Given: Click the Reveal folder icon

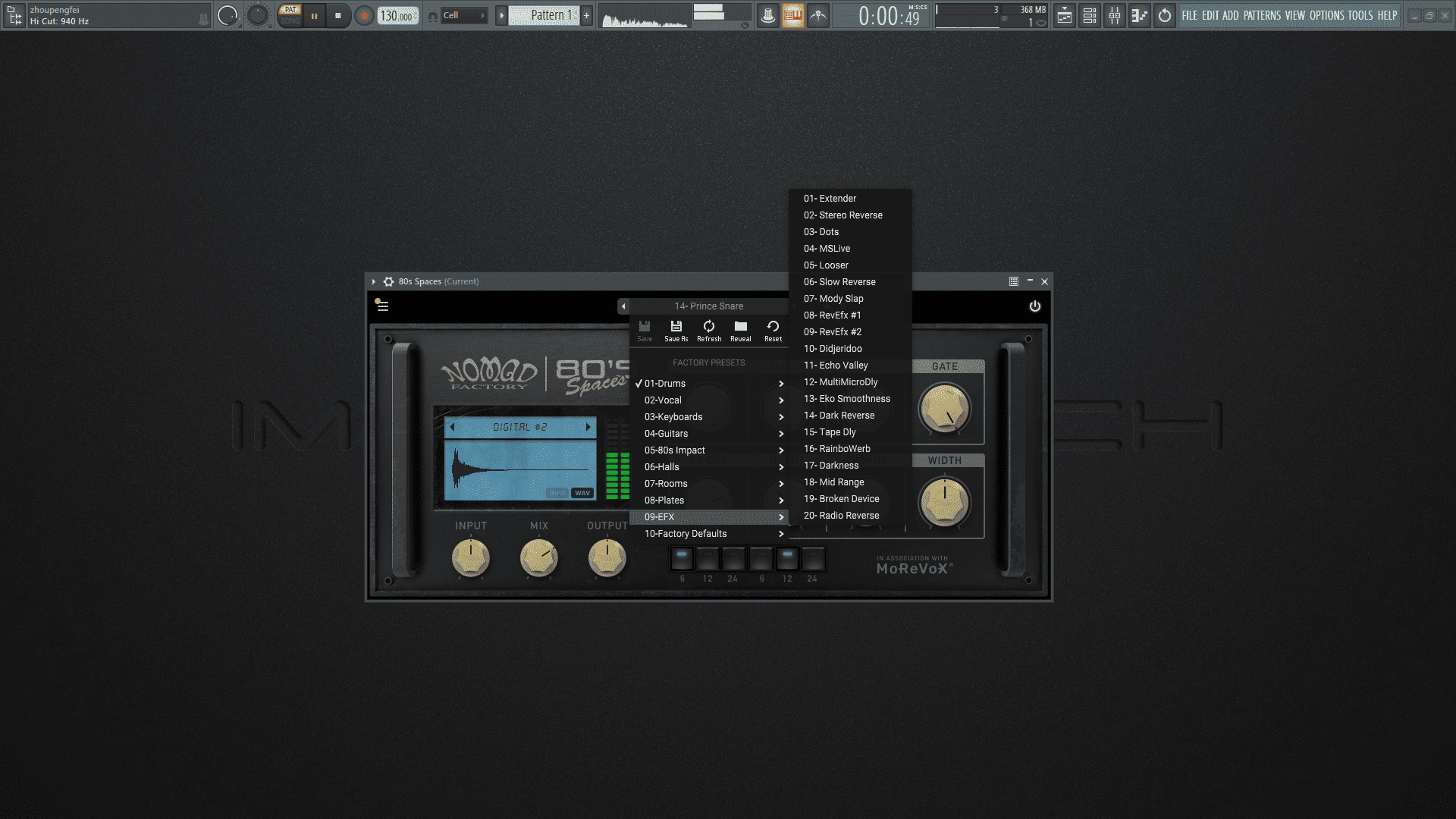Looking at the screenshot, I should pyautogui.click(x=741, y=331).
